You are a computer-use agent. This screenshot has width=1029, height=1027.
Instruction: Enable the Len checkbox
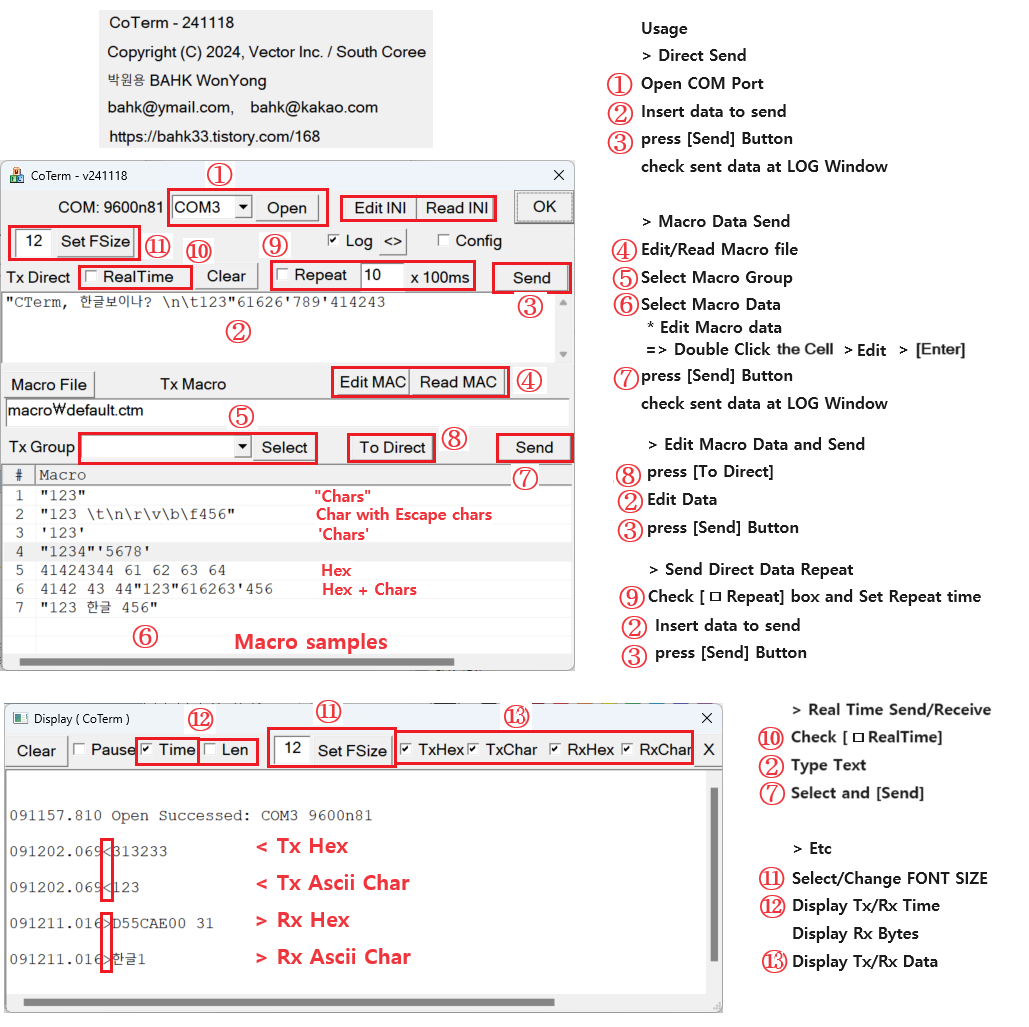tap(209, 749)
